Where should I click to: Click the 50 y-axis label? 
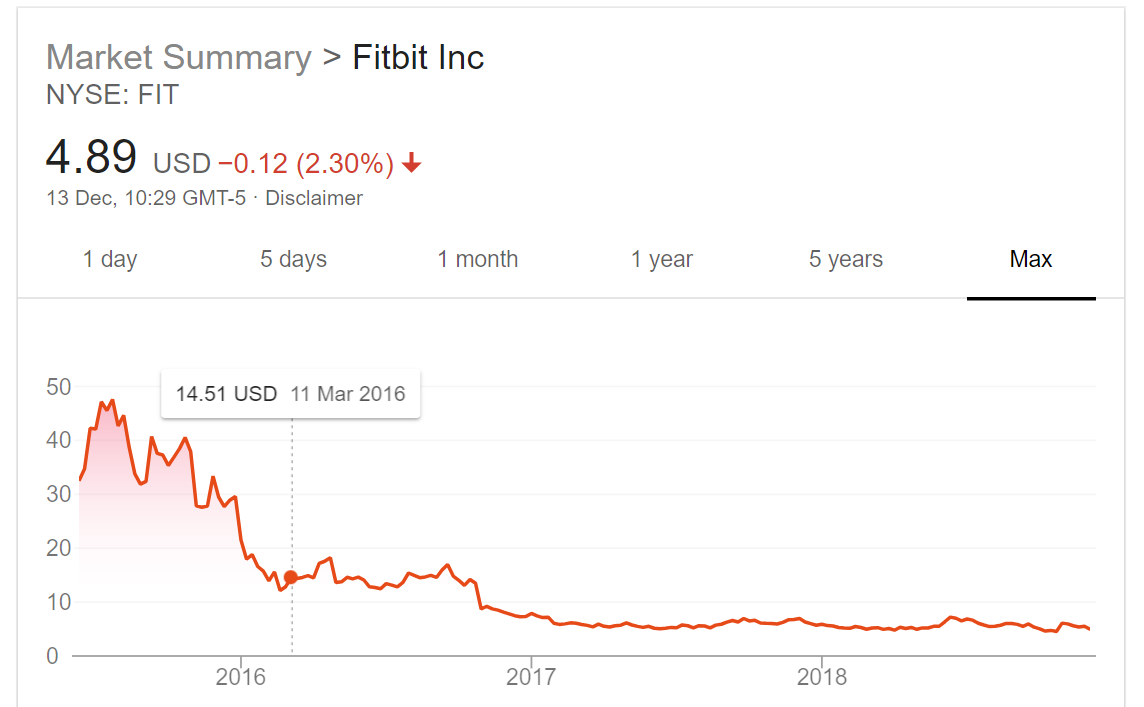click(58, 386)
